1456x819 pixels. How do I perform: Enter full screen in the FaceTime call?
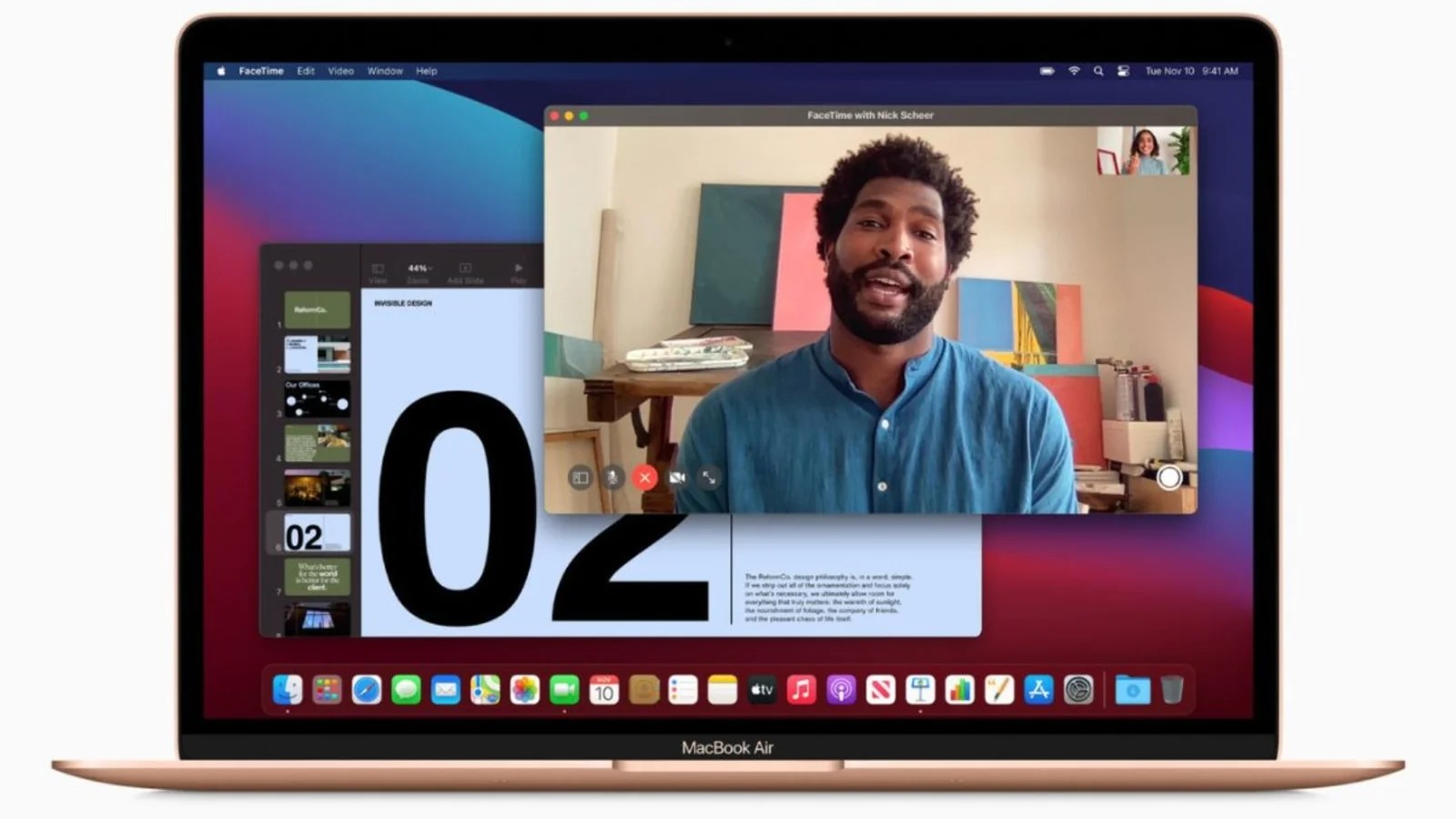tap(710, 477)
